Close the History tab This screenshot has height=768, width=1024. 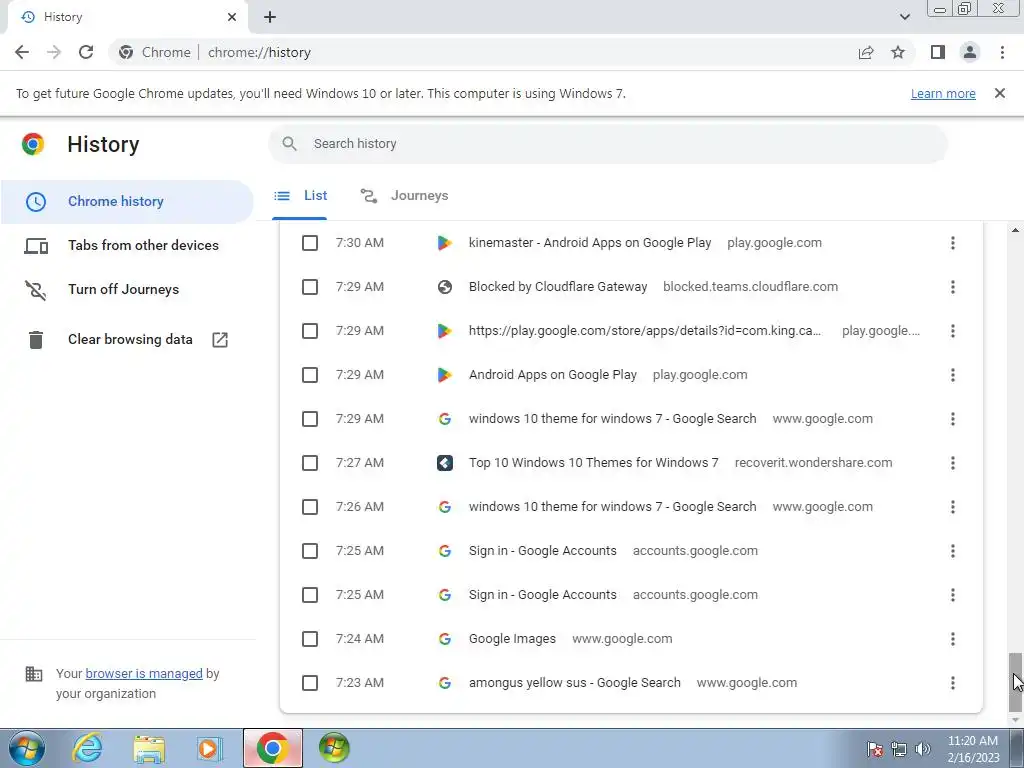232,17
